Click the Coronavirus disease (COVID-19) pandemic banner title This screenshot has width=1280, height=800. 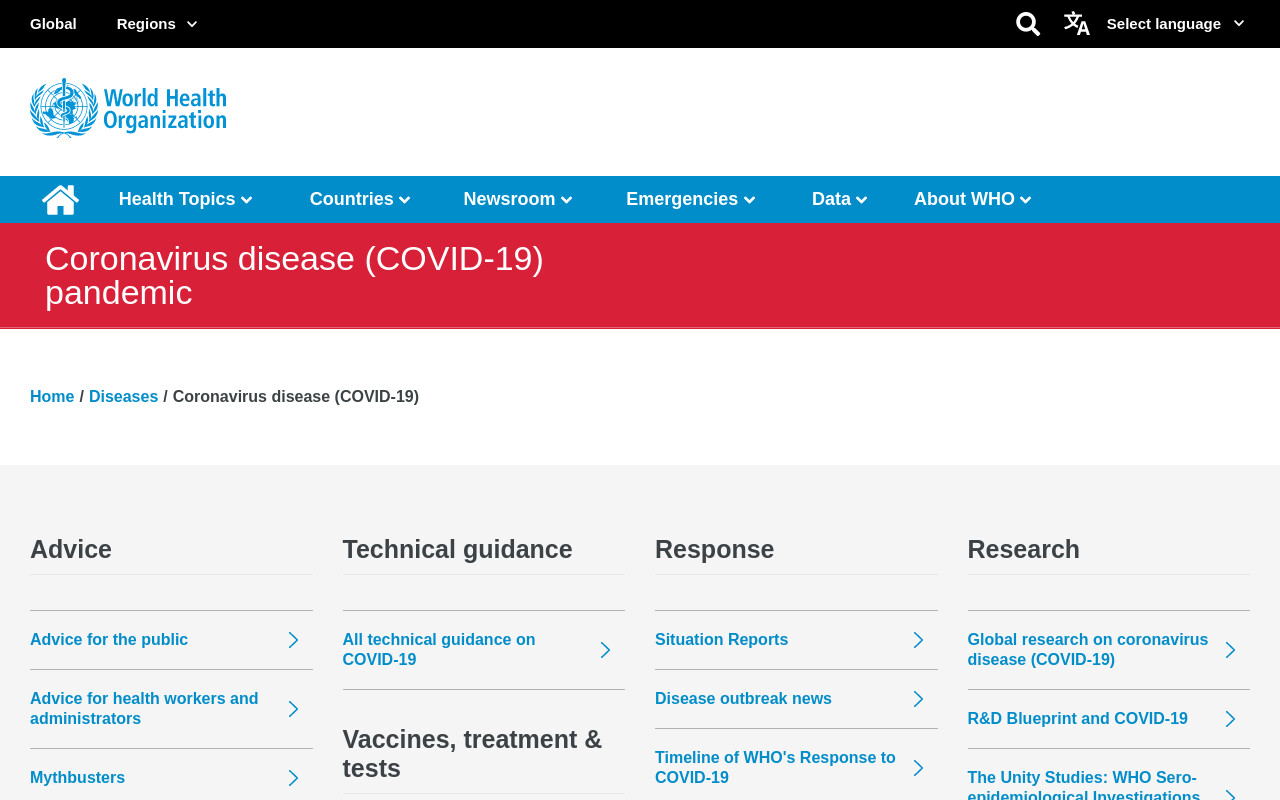point(294,275)
